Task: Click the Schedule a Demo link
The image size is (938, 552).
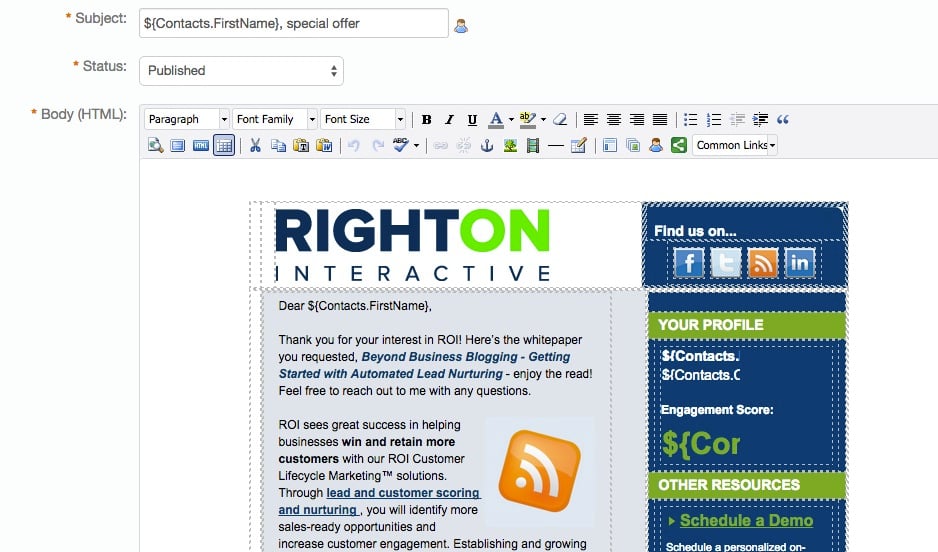Action: point(746,521)
